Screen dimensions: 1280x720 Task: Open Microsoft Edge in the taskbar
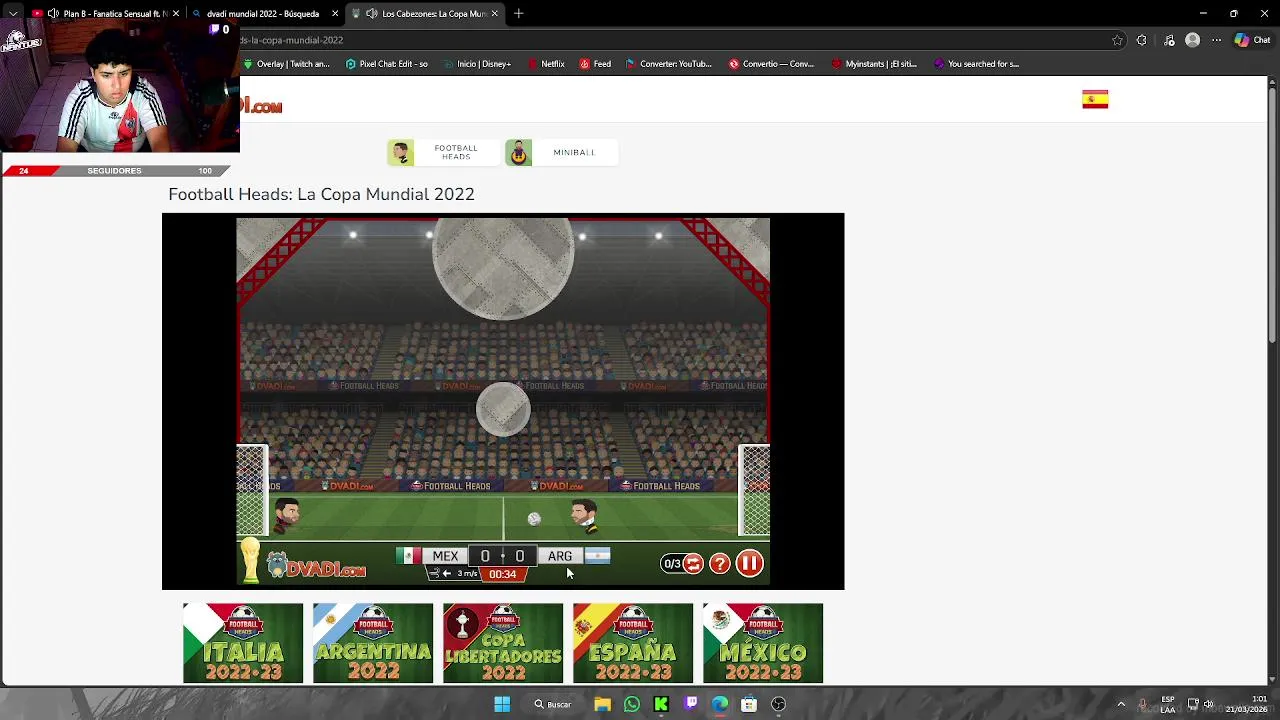pyautogui.click(x=720, y=704)
